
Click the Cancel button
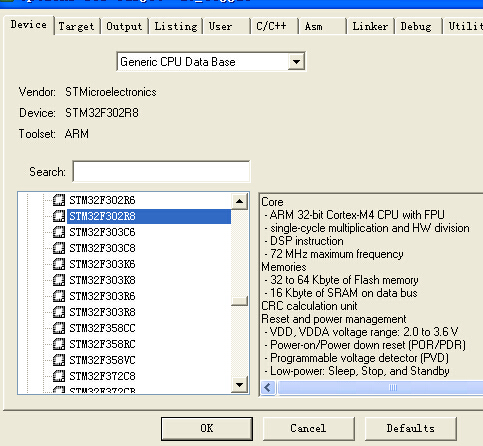point(308,428)
